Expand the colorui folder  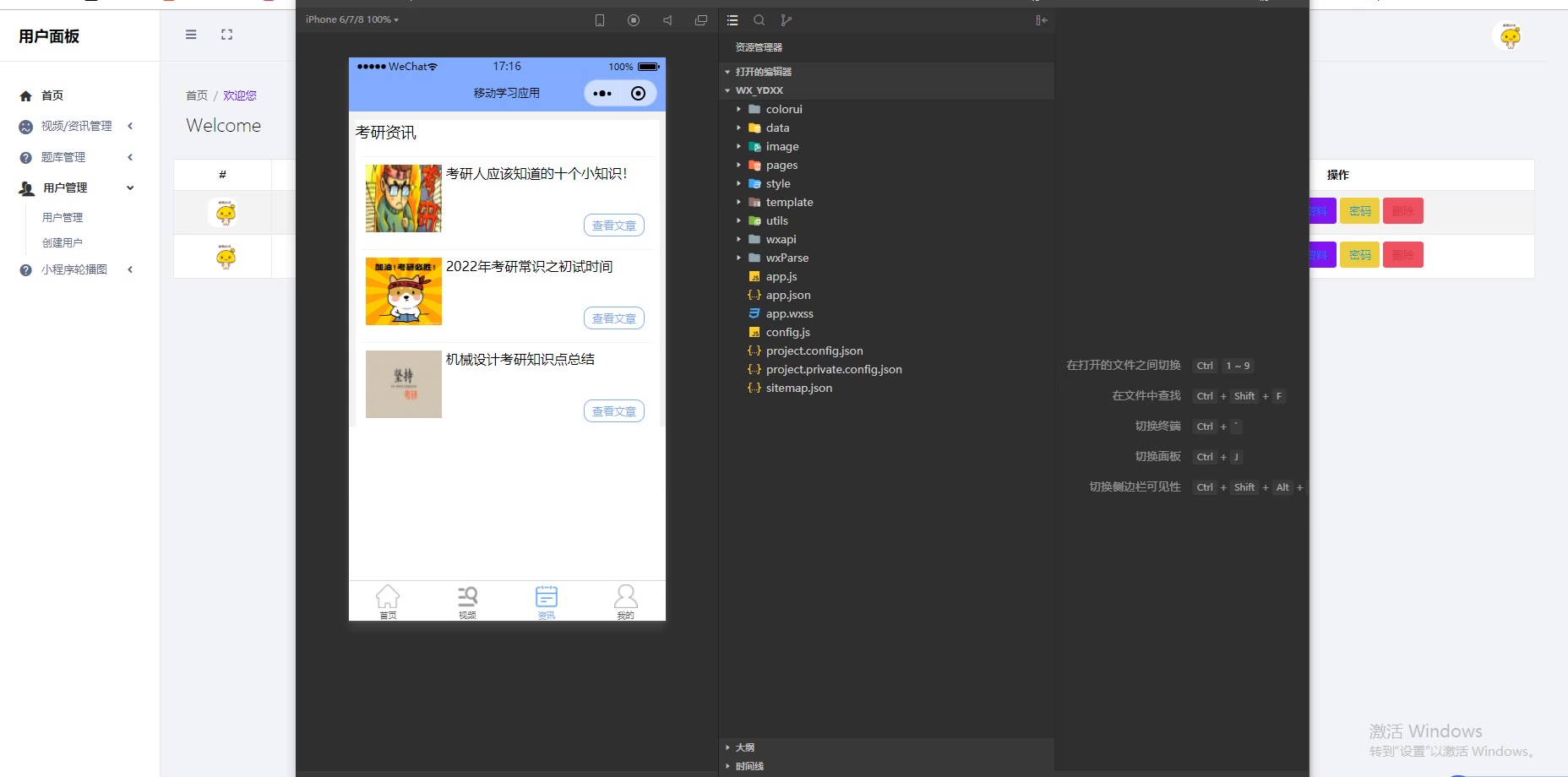coord(887,109)
